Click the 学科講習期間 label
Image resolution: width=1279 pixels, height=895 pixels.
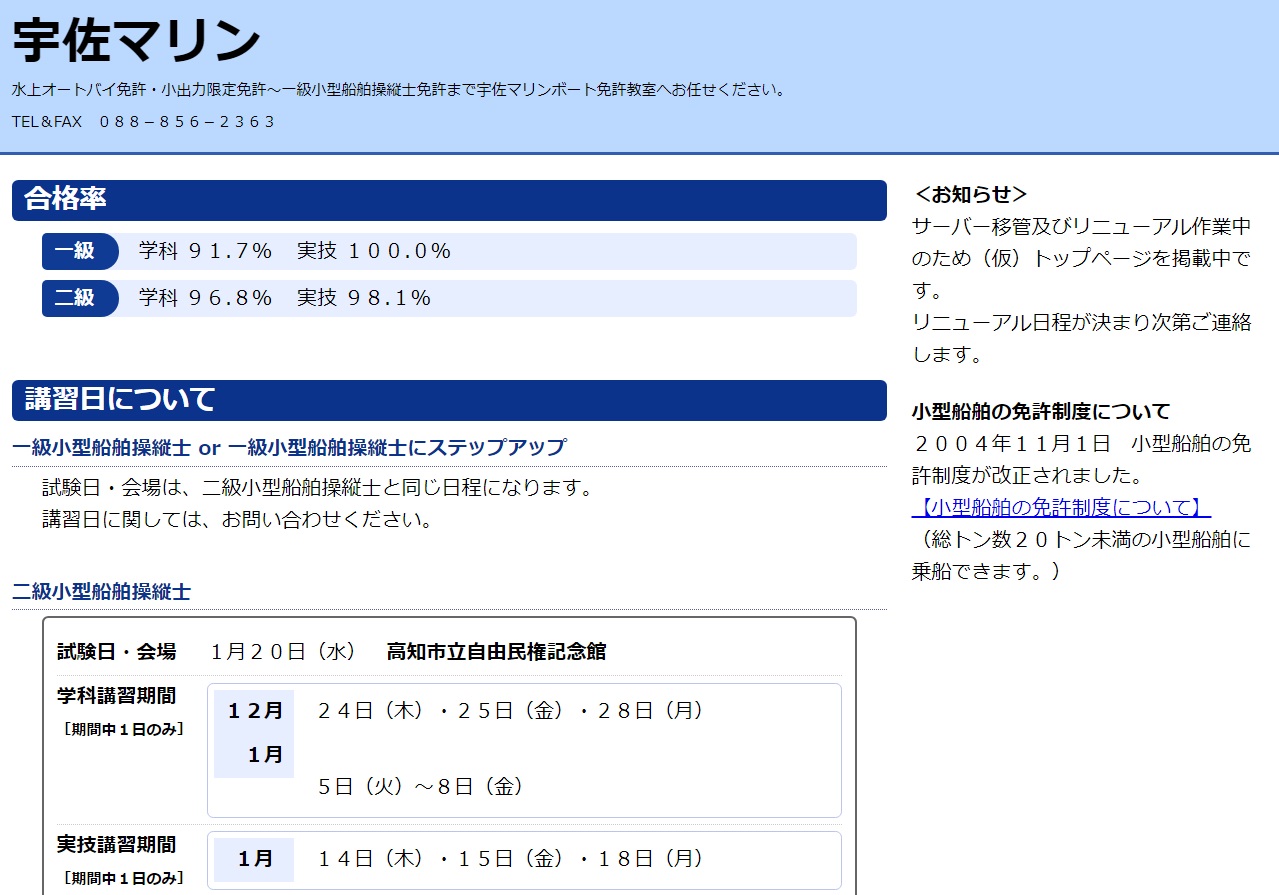point(116,695)
